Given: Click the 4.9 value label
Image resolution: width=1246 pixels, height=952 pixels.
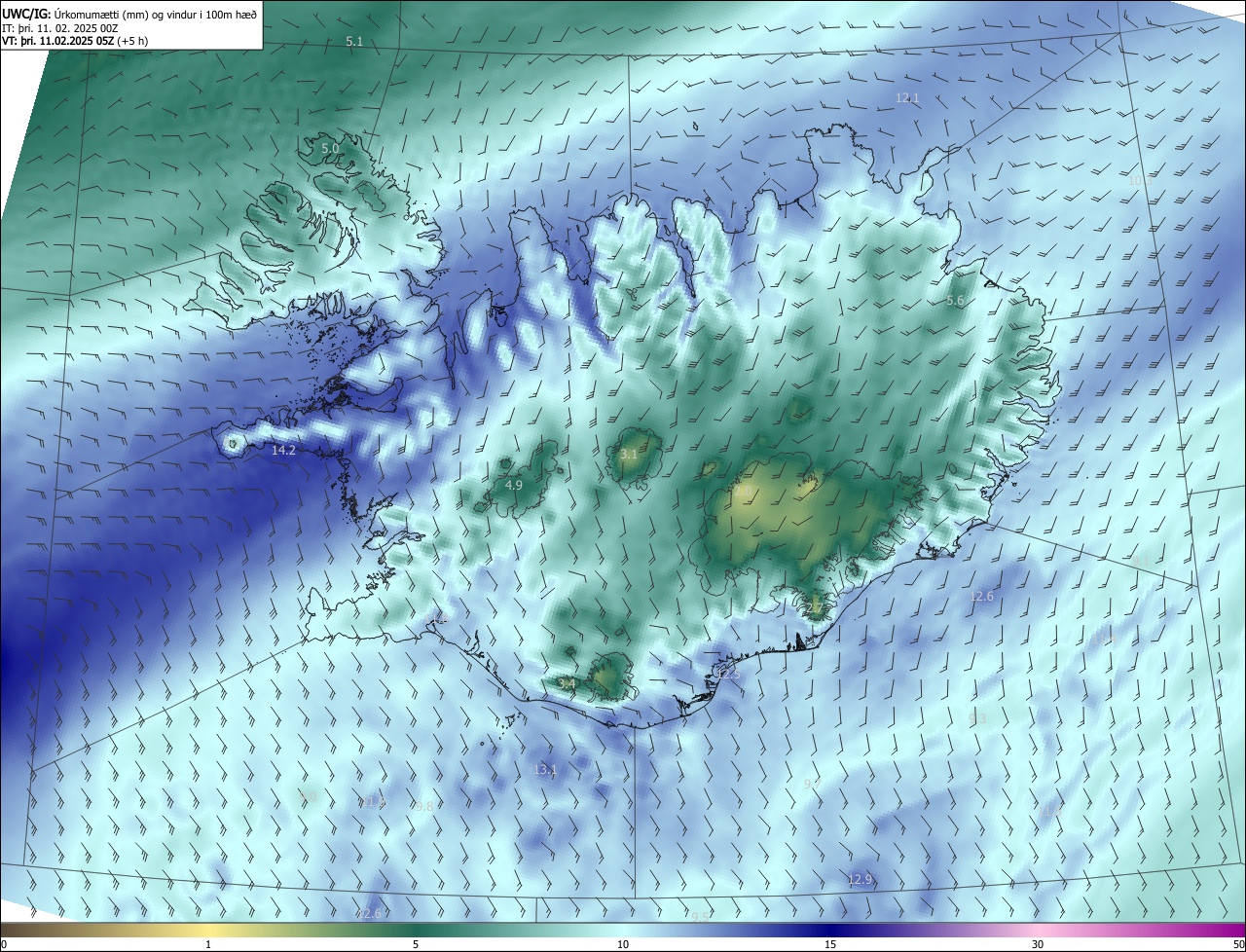Looking at the screenshot, I should pyautogui.click(x=514, y=485).
